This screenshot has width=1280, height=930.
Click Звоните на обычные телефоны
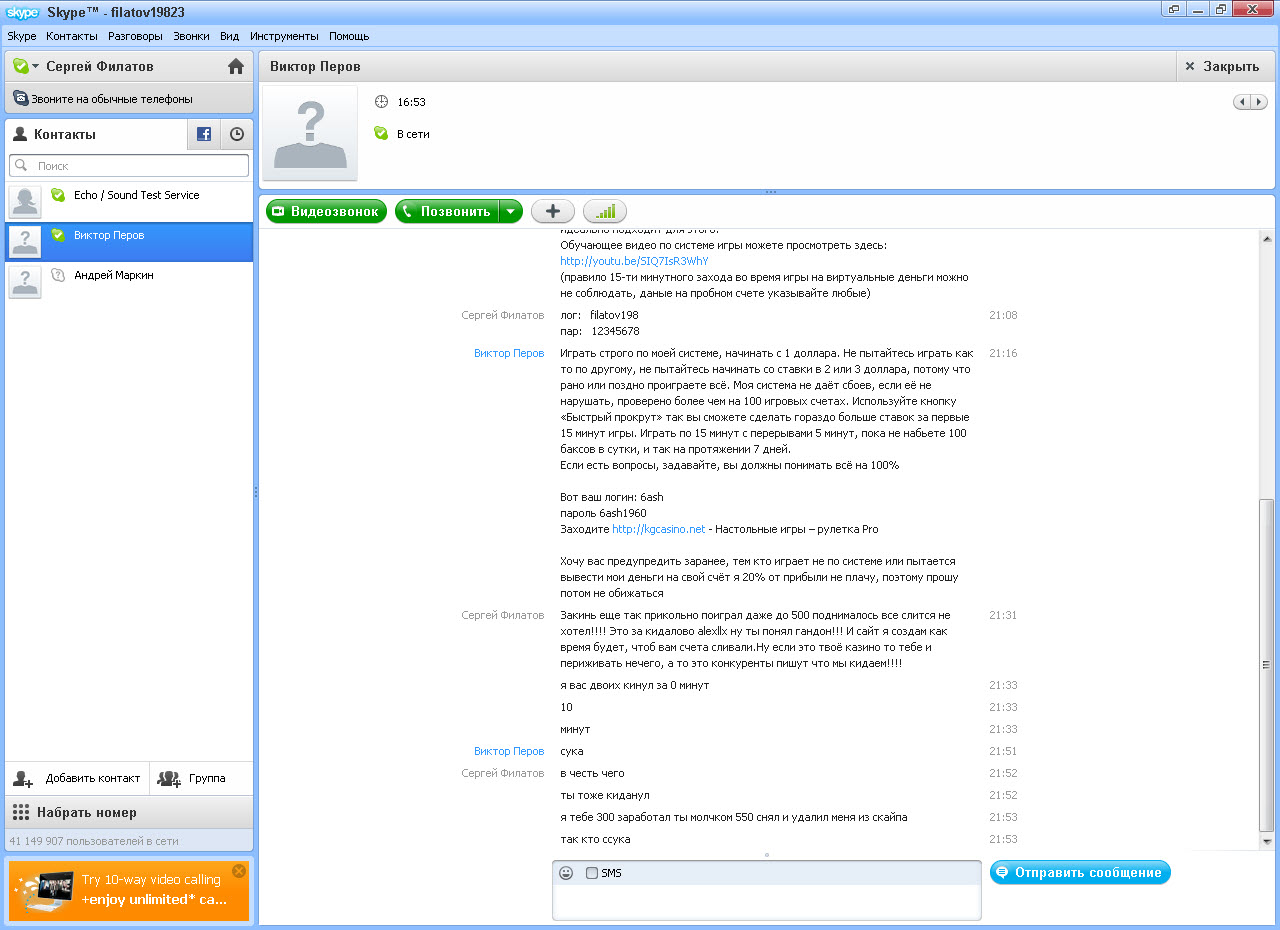pos(129,99)
